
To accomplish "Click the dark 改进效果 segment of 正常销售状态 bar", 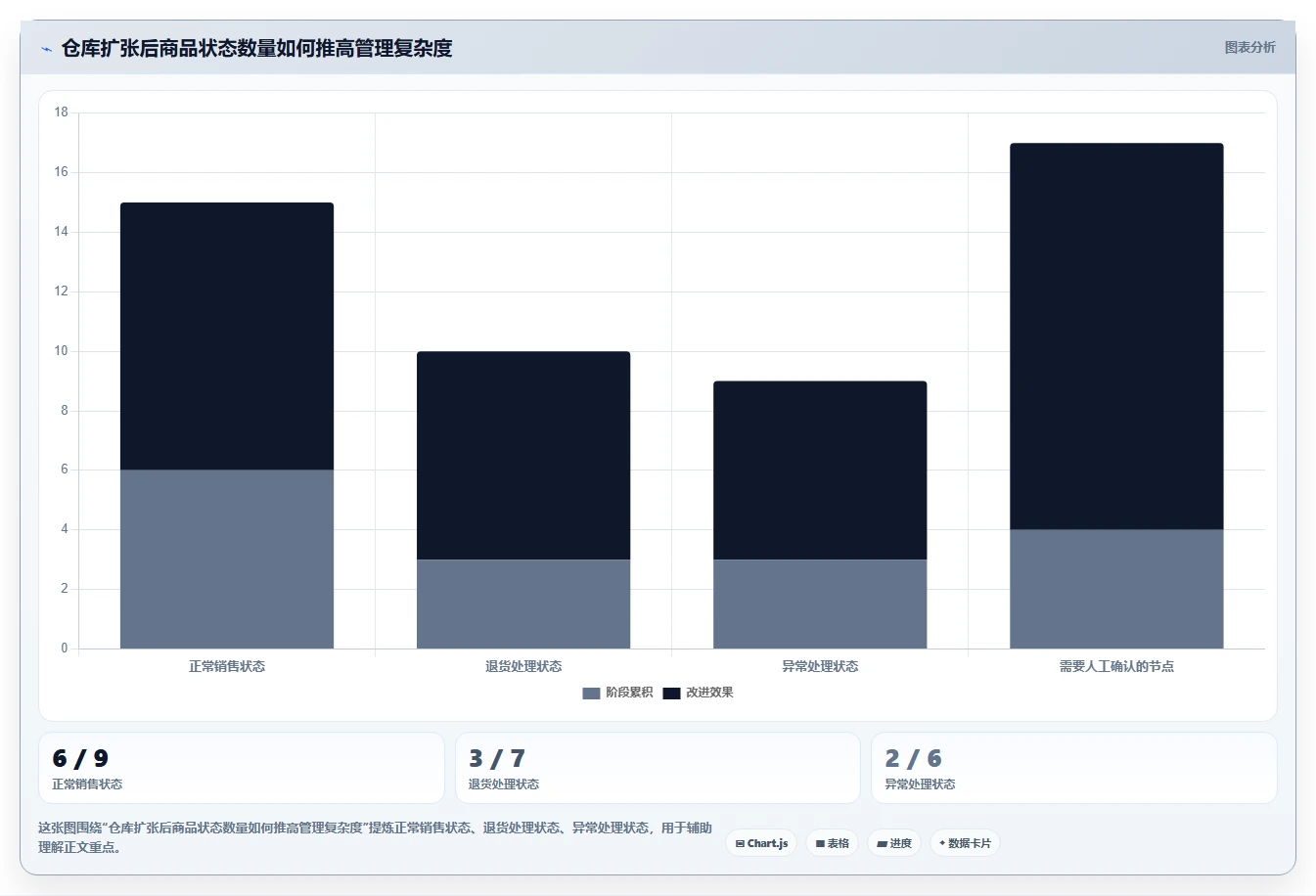I will (227, 336).
